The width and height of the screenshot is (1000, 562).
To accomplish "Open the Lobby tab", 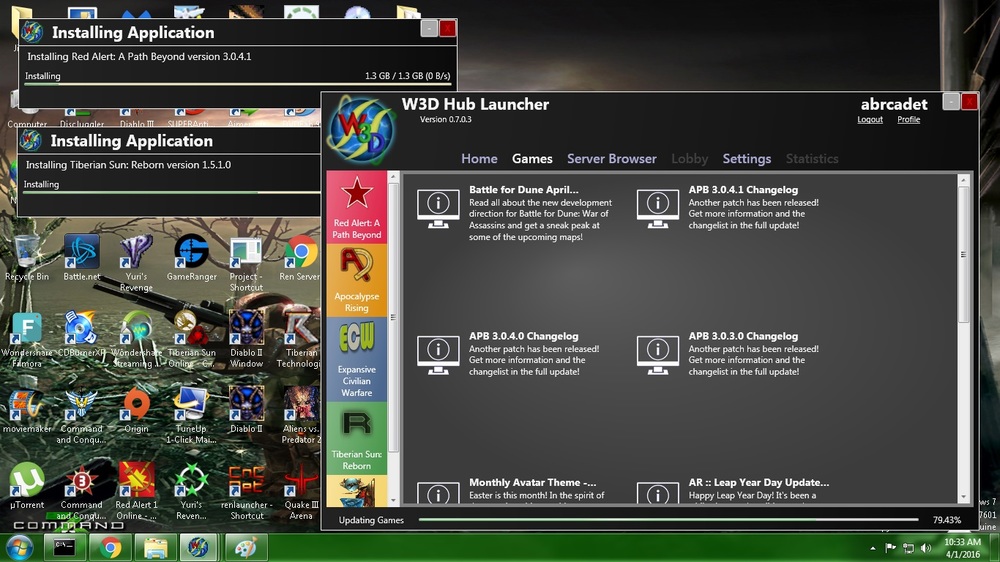I will pyautogui.click(x=689, y=159).
